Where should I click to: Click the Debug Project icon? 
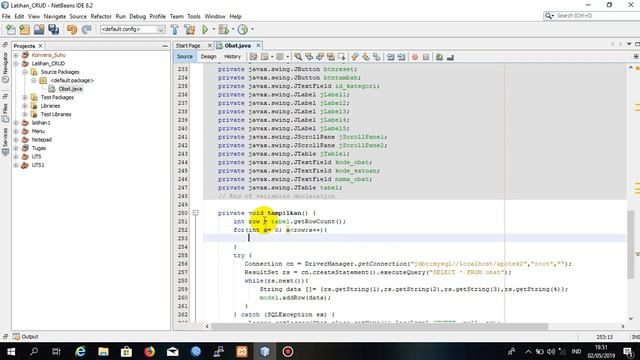point(224,29)
